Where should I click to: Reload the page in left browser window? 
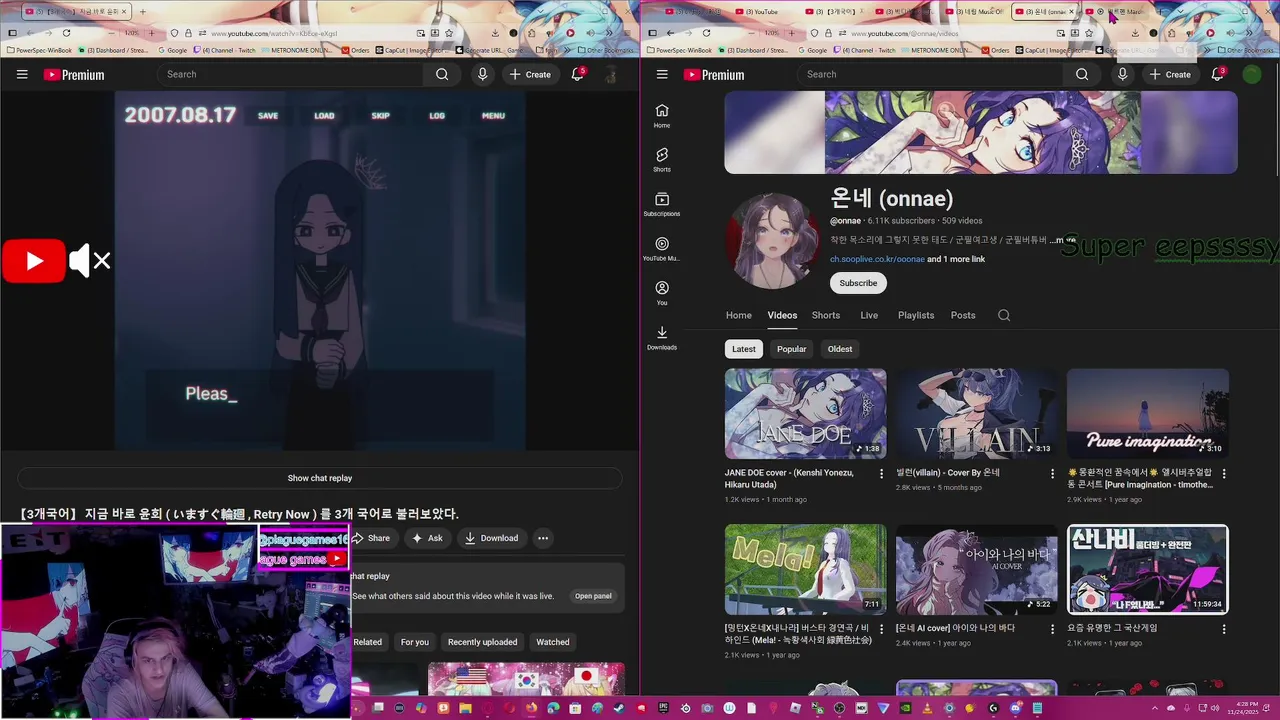pos(66,33)
